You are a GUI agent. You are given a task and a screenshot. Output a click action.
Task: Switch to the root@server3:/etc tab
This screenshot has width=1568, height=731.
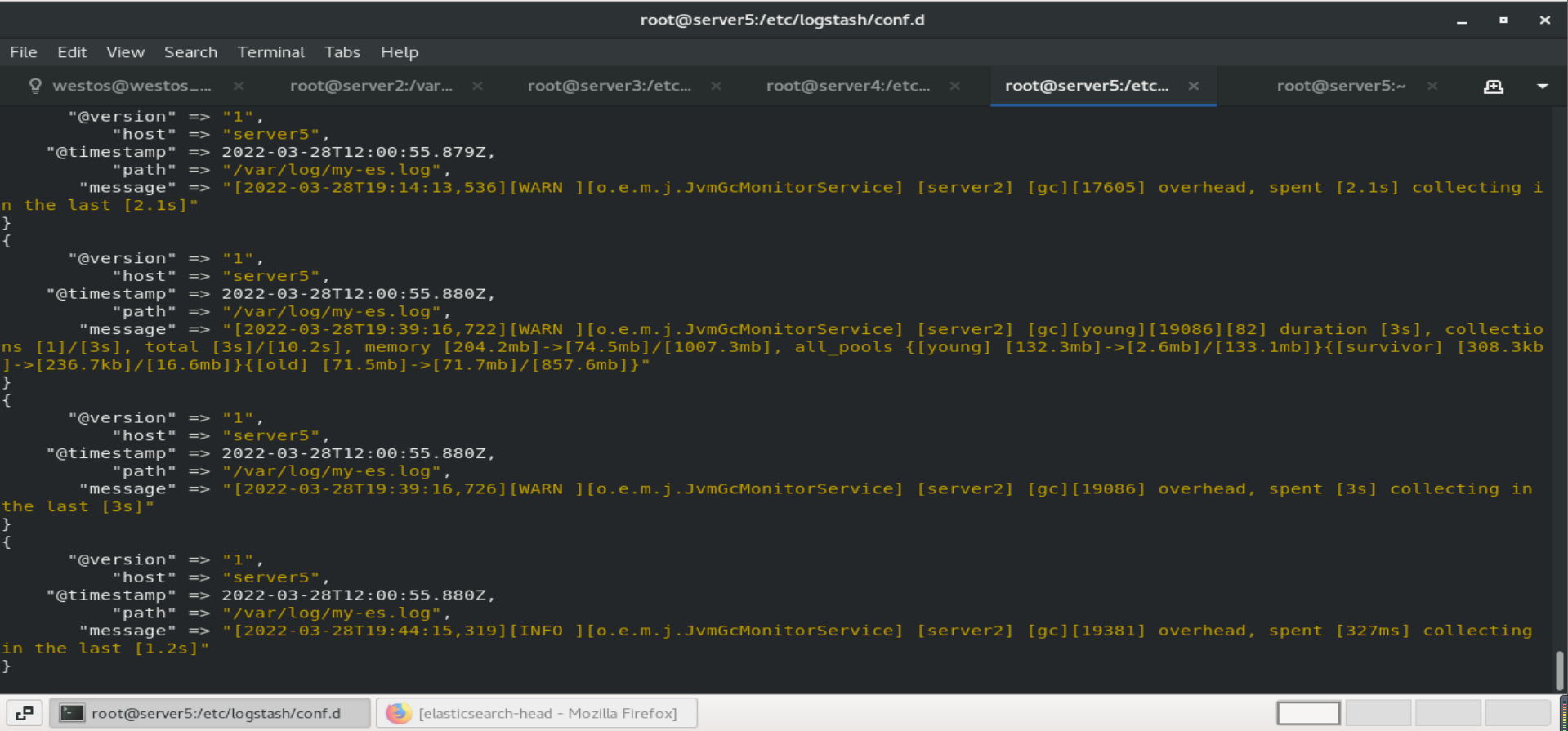609,86
